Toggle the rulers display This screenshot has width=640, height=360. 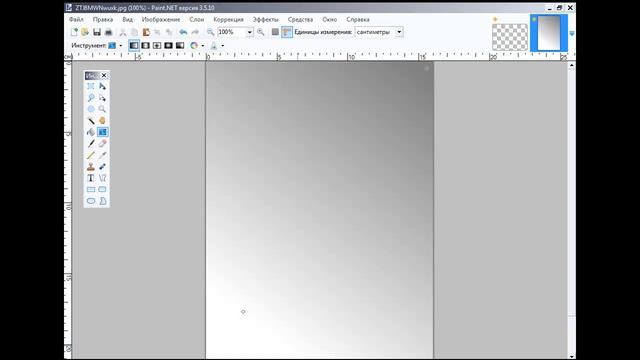287,32
